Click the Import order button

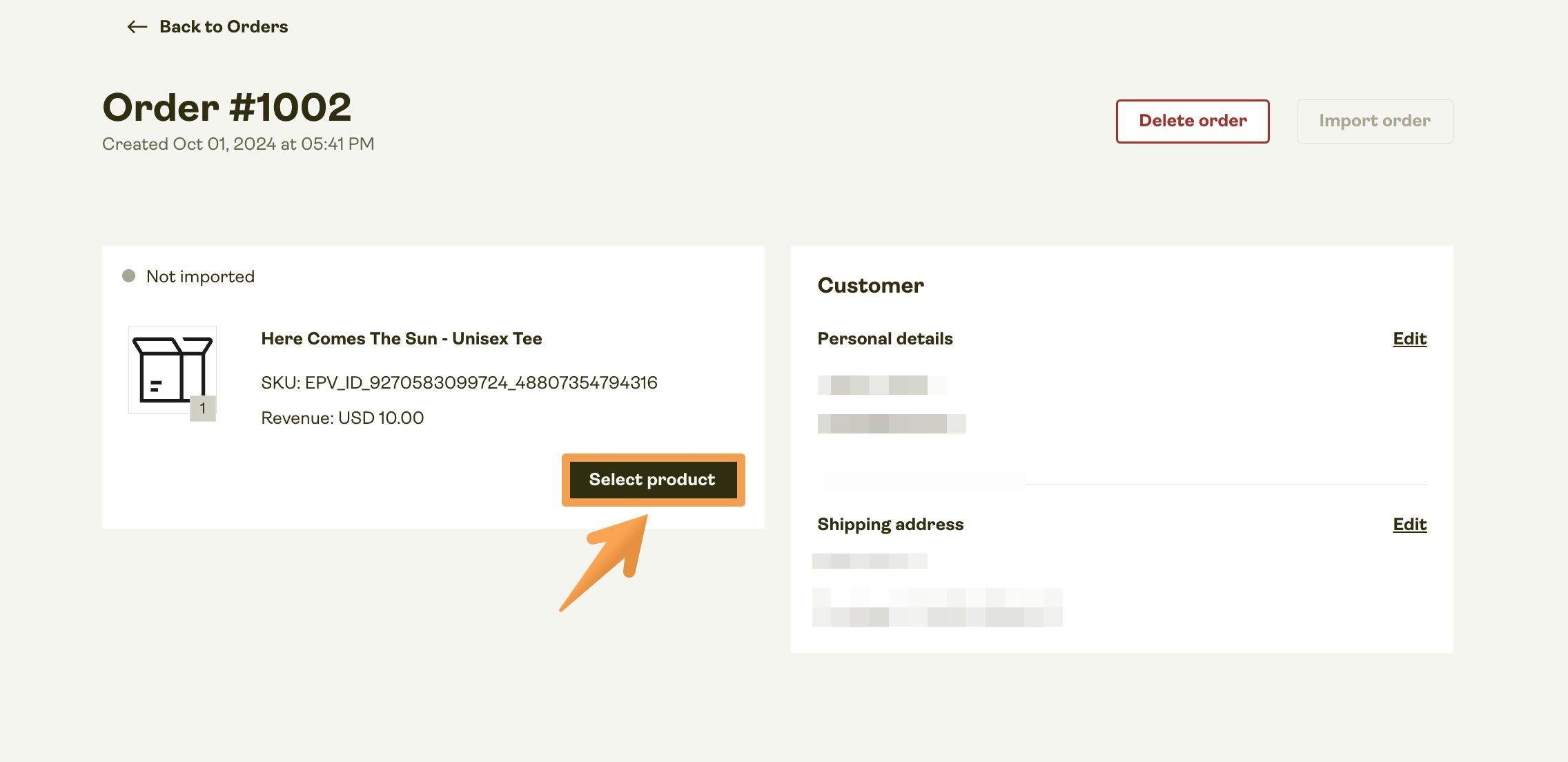[1374, 121]
